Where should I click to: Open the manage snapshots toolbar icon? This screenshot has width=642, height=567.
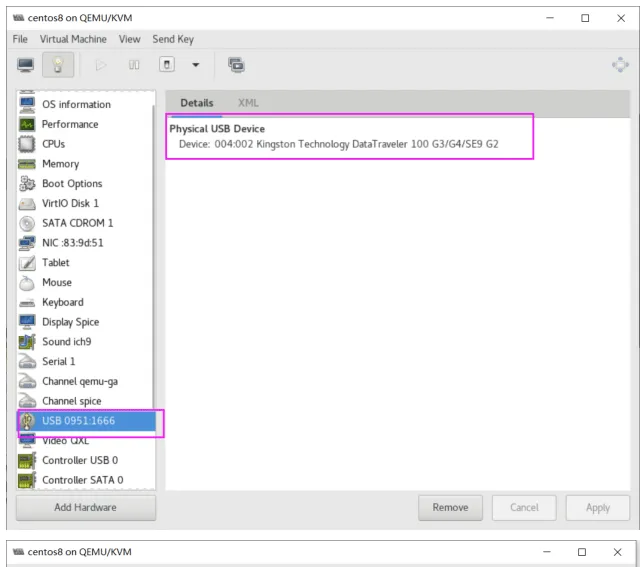tap(236, 65)
